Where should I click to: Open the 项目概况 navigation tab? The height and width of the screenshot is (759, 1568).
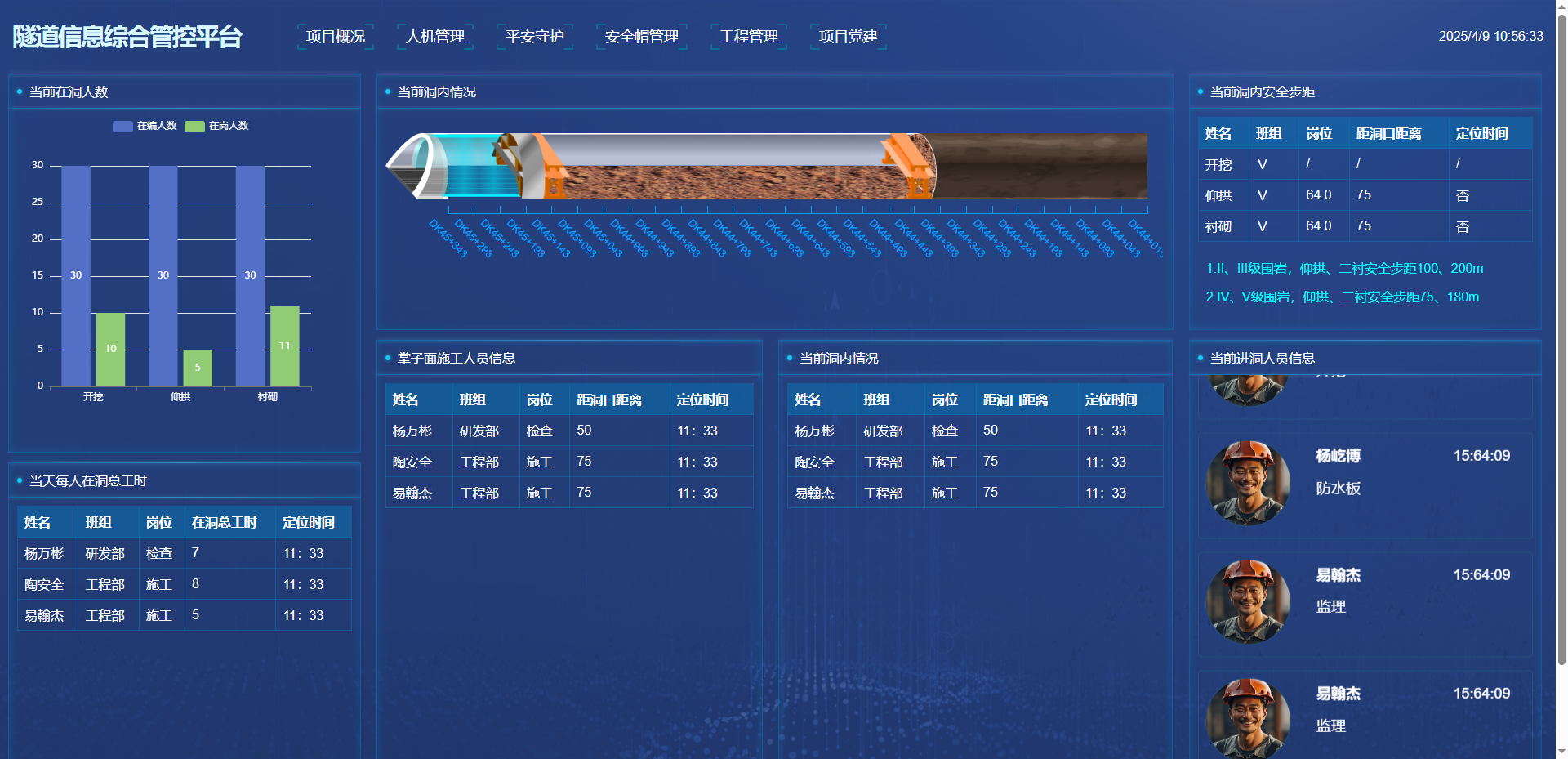[335, 37]
